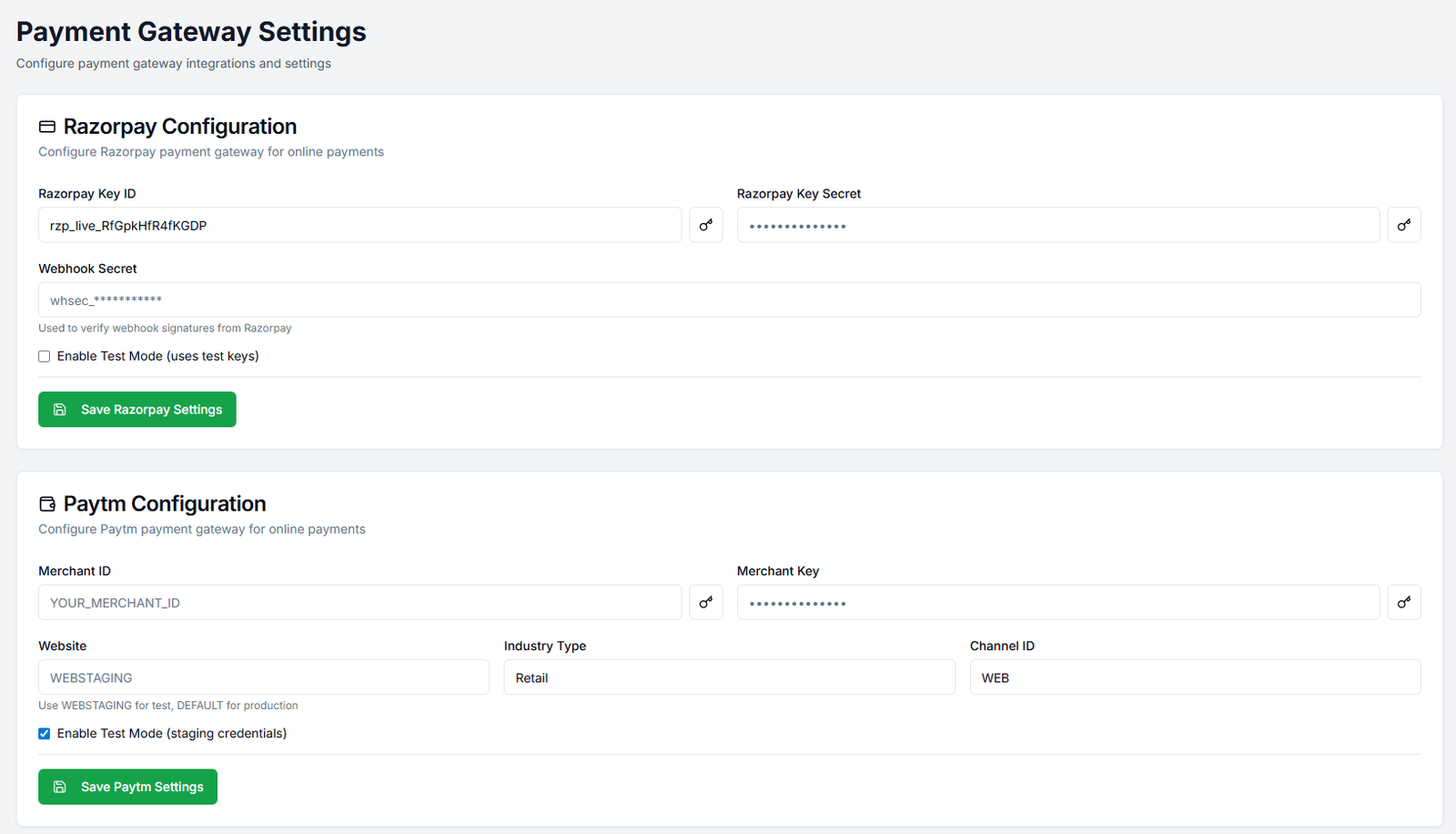This screenshot has width=1456, height=834.
Task: Click the Channel ID field showing WEB
Action: click(x=1194, y=677)
